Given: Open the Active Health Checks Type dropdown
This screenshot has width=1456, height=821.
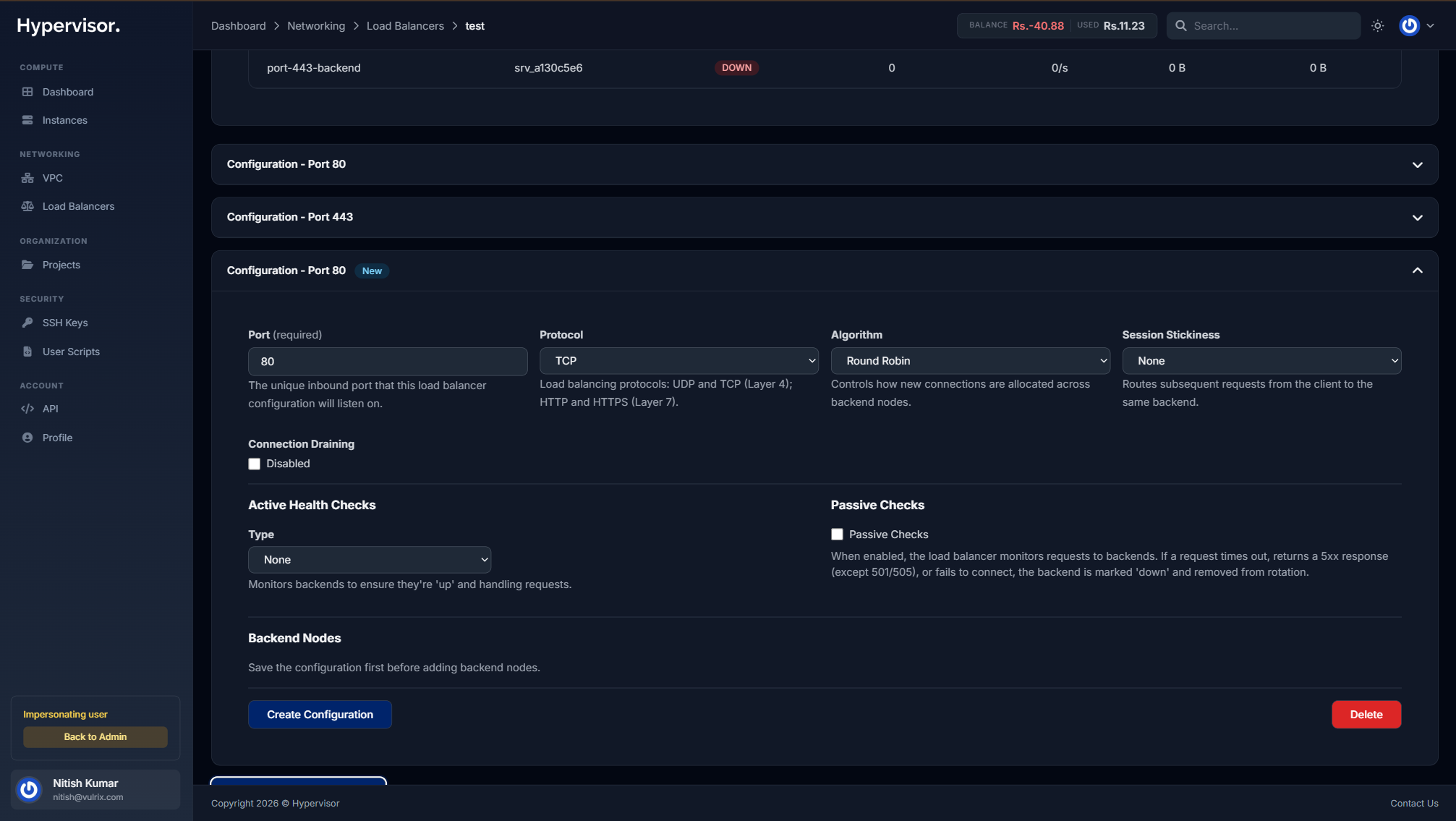Looking at the screenshot, I should pyautogui.click(x=370, y=560).
